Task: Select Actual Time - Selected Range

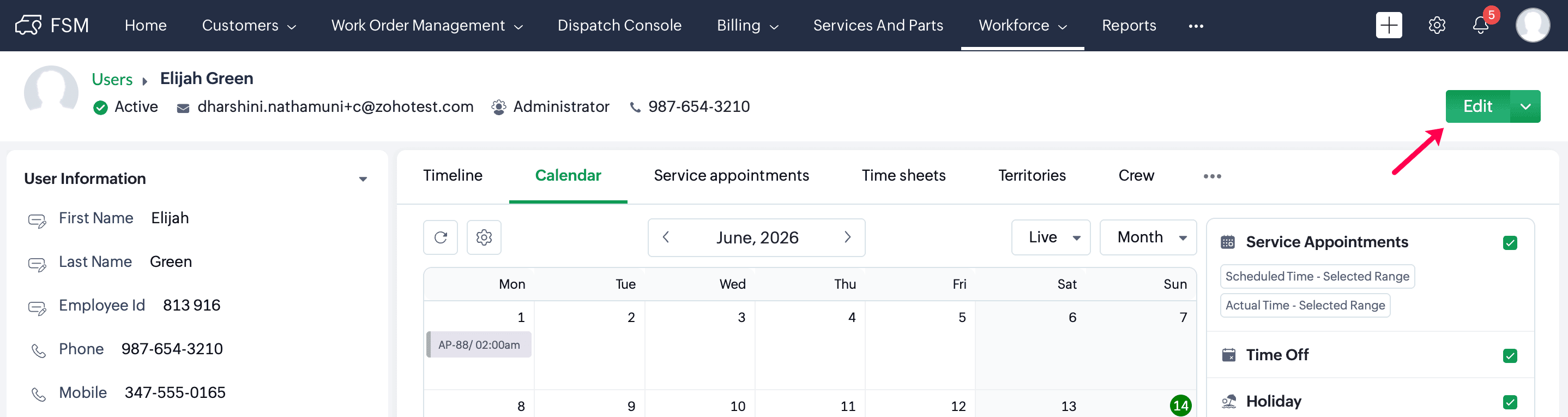Action: coord(1305,306)
